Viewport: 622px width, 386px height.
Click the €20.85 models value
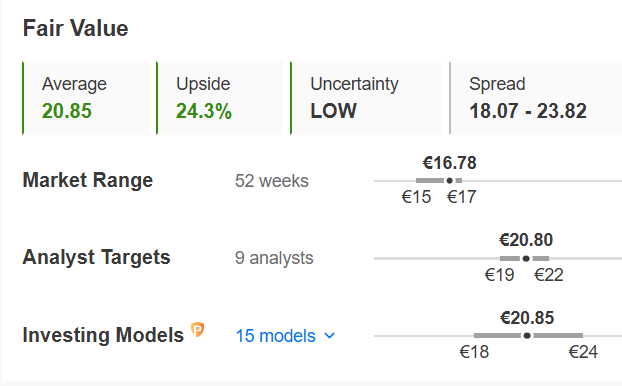[527, 318]
